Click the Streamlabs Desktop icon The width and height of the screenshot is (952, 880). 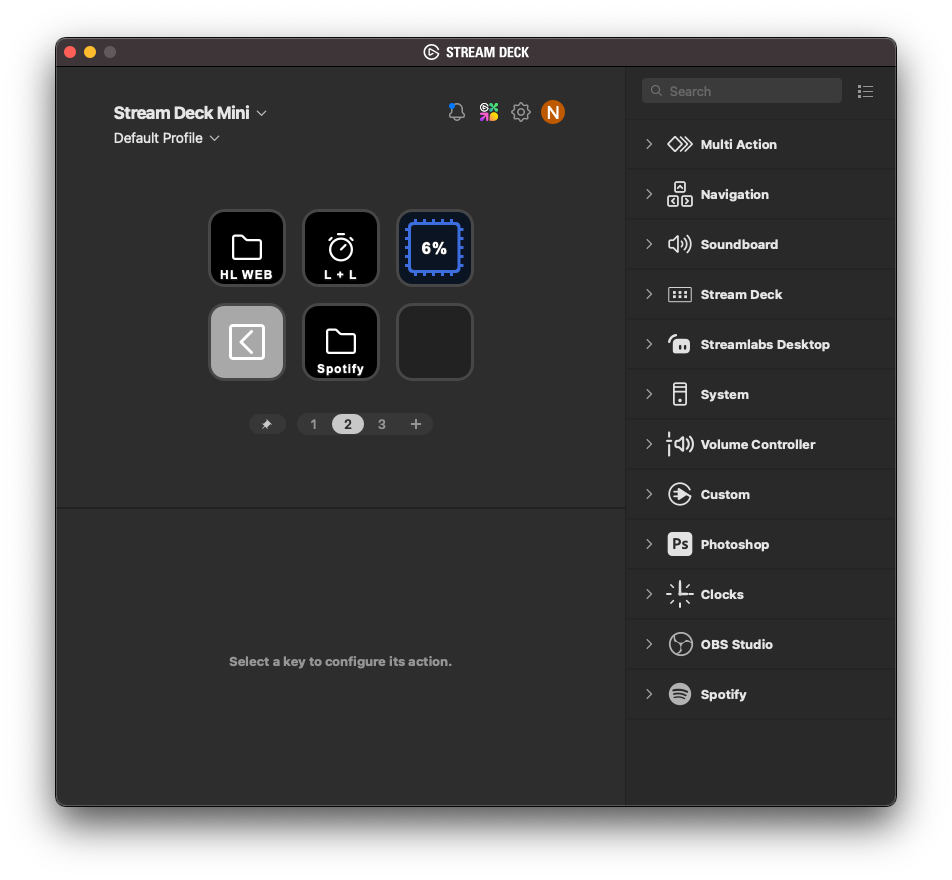(x=680, y=344)
